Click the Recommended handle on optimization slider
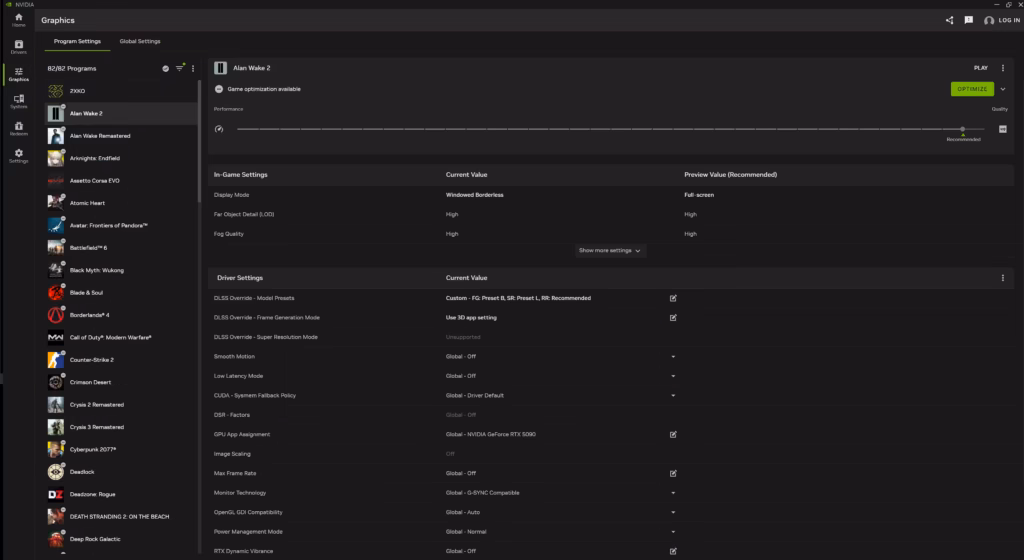The width and height of the screenshot is (1024, 560). pyautogui.click(x=963, y=129)
